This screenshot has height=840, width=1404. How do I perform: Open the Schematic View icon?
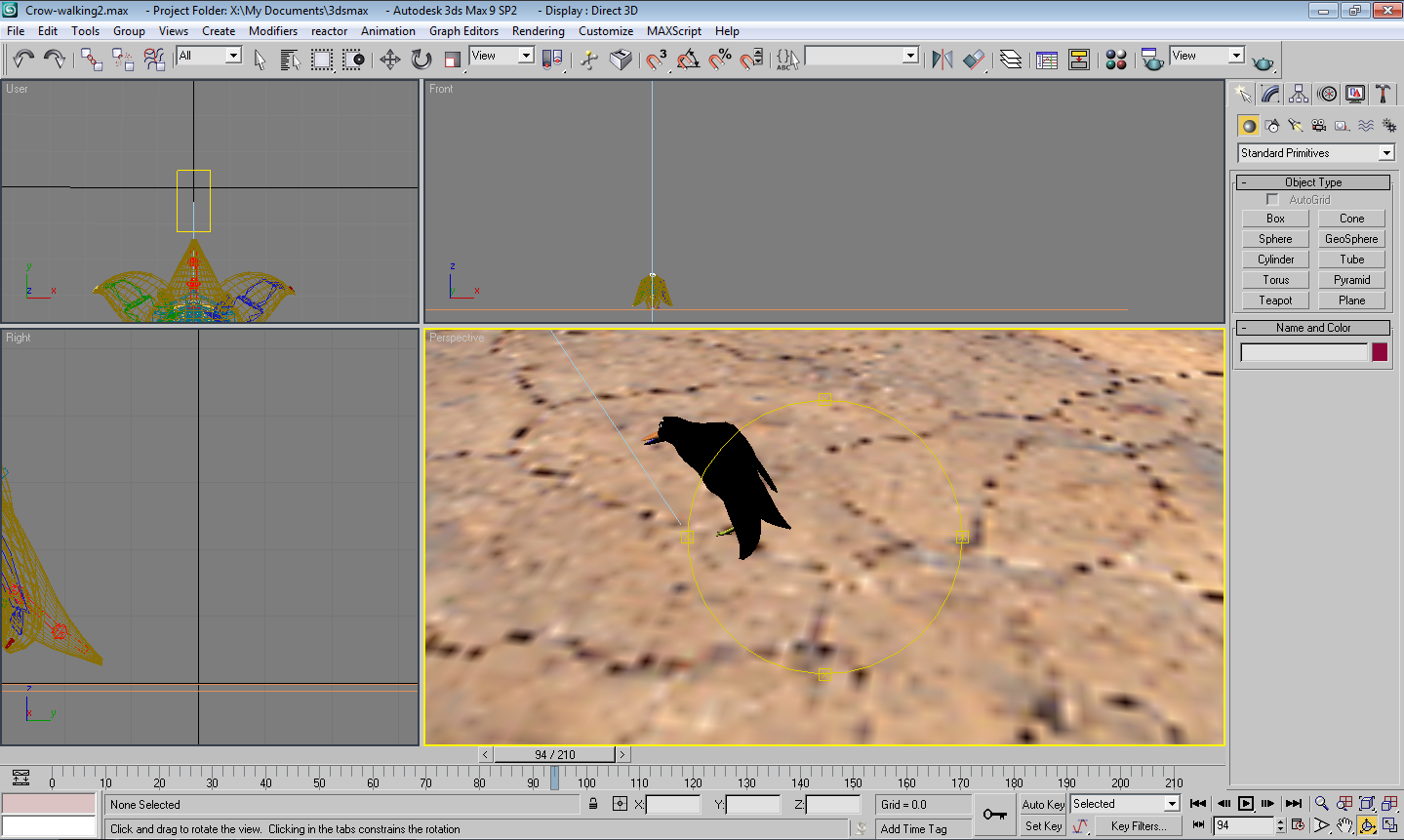1079,60
